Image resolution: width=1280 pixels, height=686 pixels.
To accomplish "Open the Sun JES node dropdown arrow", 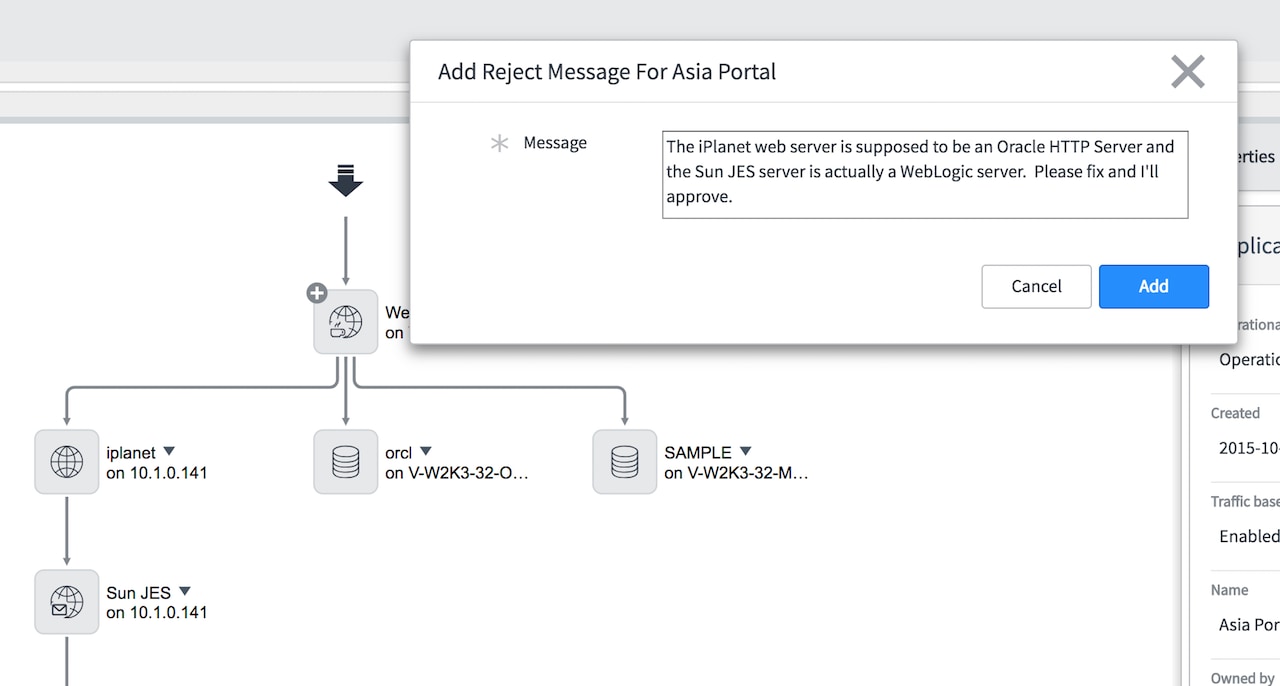I will (x=183, y=591).
